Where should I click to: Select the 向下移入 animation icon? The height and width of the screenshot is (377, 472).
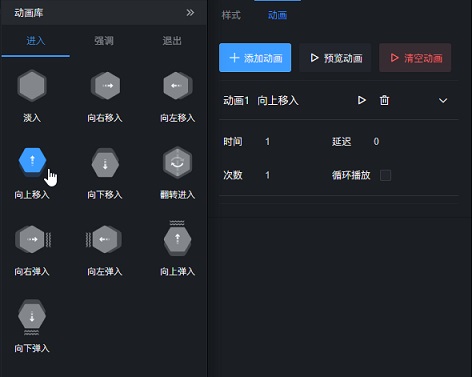click(105, 163)
